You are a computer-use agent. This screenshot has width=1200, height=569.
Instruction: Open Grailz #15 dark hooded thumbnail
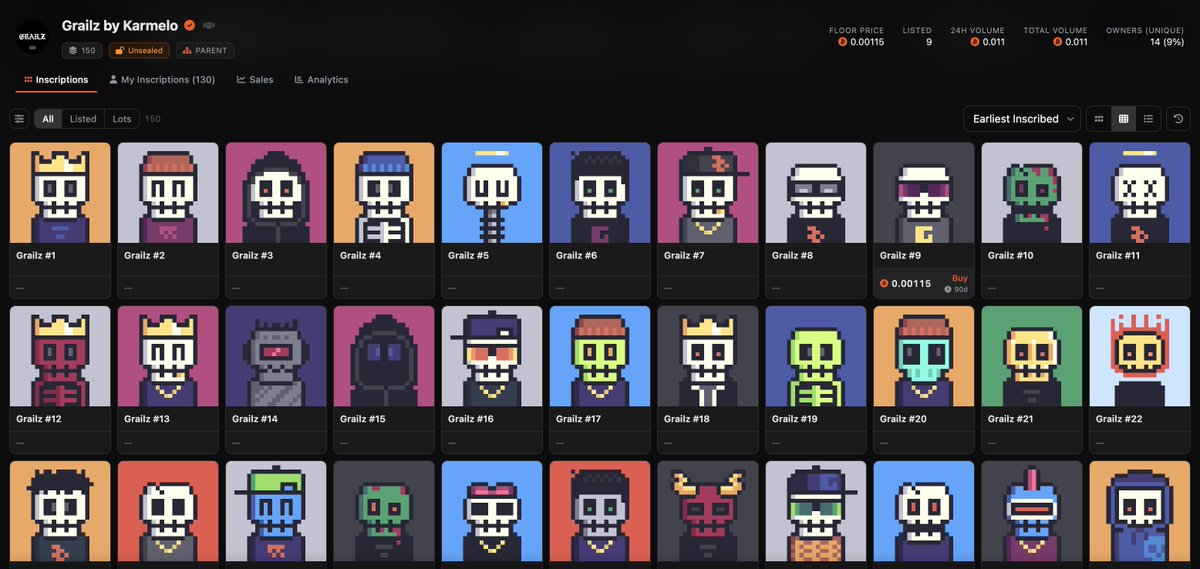tap(384, 356)
